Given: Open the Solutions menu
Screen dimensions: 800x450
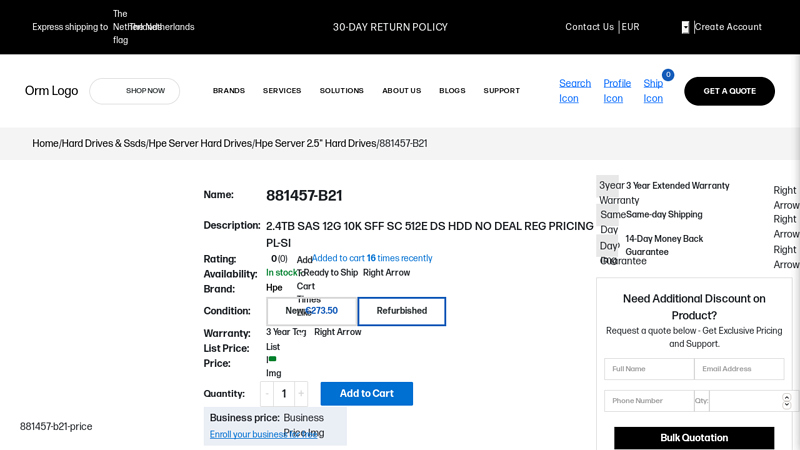Looking at the screenshot, I should pyautogui.click(x=342, y=91).
